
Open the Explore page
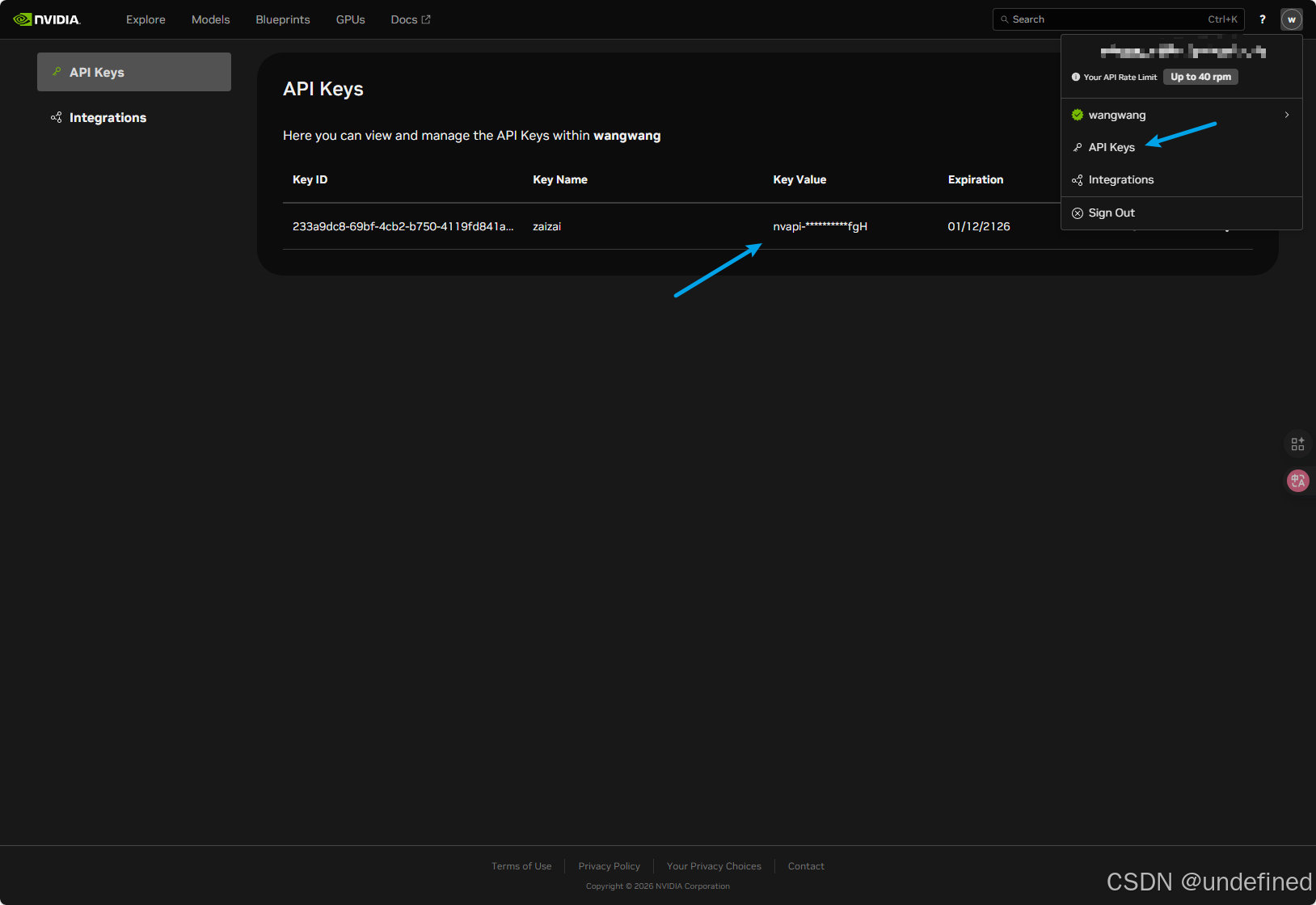click(x=146, y=19)
